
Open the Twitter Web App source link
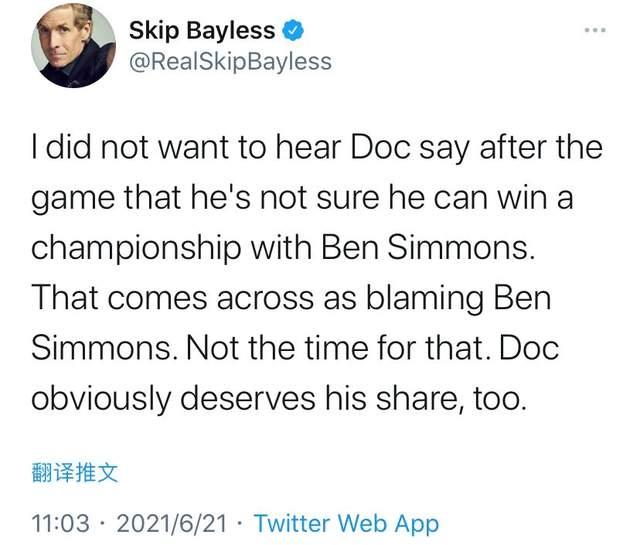346,522
